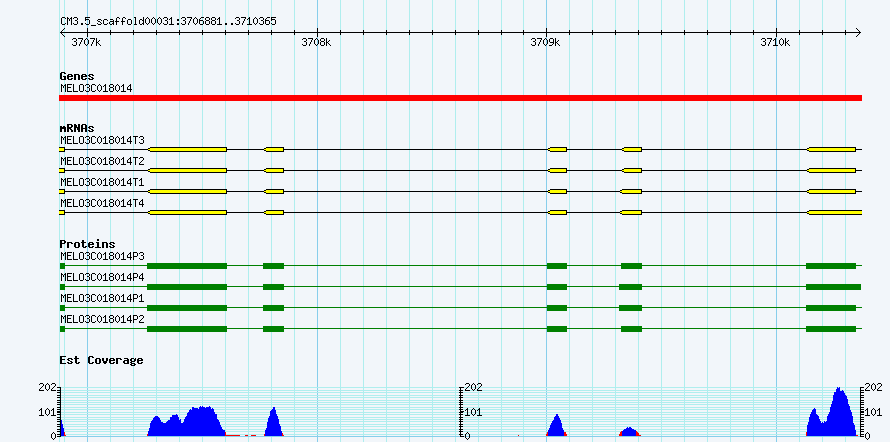Click the red MELO3C018014 gene bar

[x=460, y=98]
